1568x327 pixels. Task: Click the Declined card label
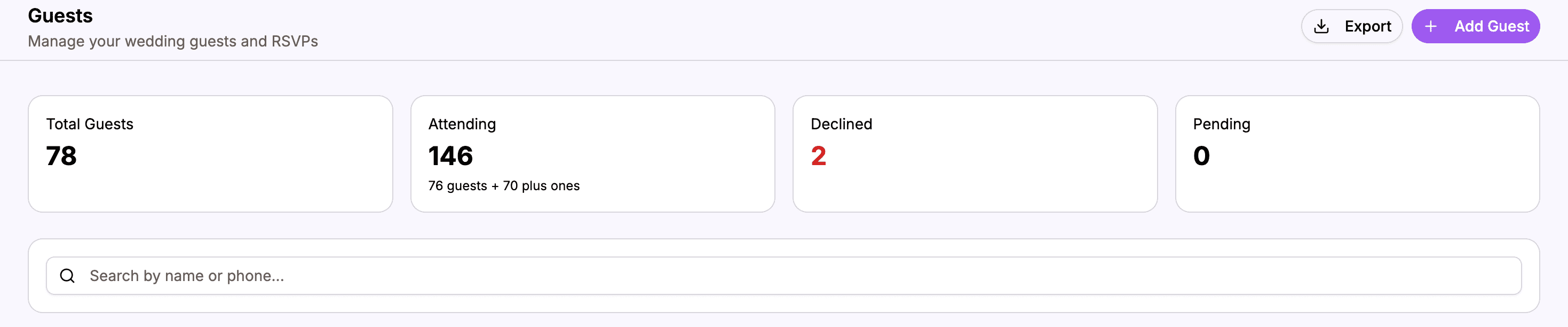pos(841,123)
